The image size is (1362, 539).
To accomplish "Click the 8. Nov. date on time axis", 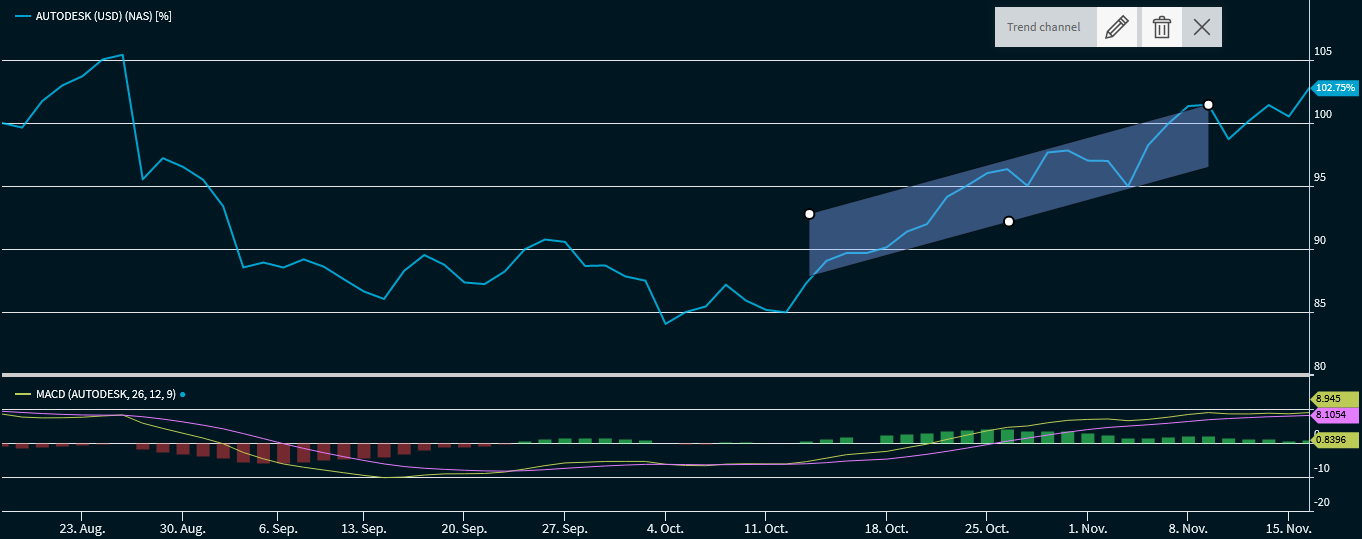I will click(x=1186, y=527).
